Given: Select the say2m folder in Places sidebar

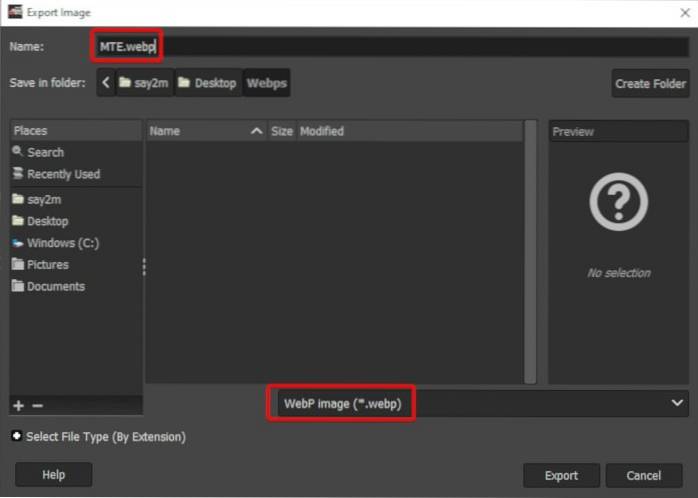Looking at the screenshot, I should coord(45,199).
